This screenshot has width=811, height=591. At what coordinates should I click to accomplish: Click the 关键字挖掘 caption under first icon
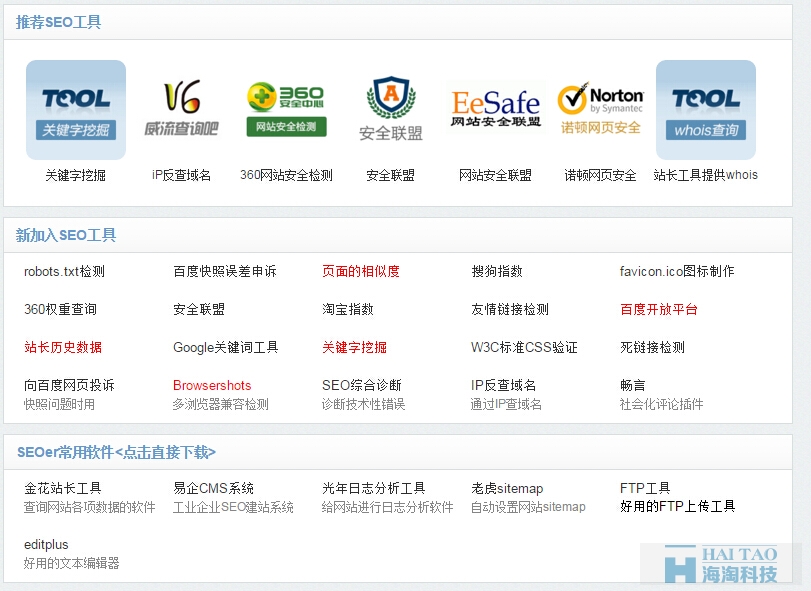76,175
